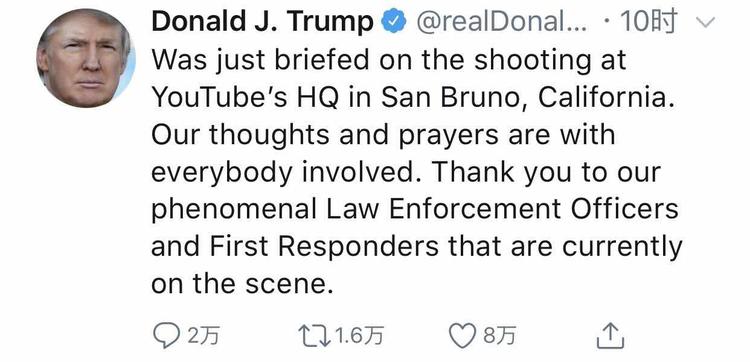Click the 10时 timestamp

649,22
